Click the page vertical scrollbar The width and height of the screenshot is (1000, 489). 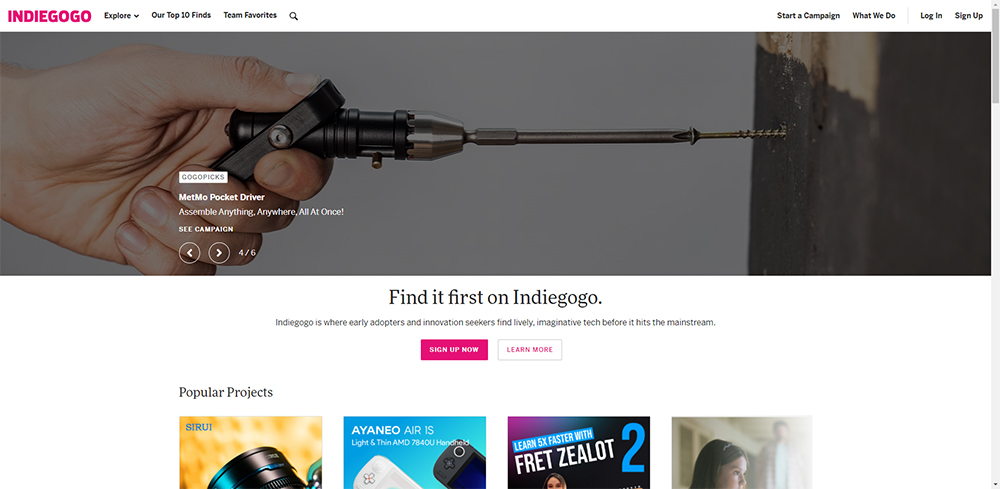(996, 244)
